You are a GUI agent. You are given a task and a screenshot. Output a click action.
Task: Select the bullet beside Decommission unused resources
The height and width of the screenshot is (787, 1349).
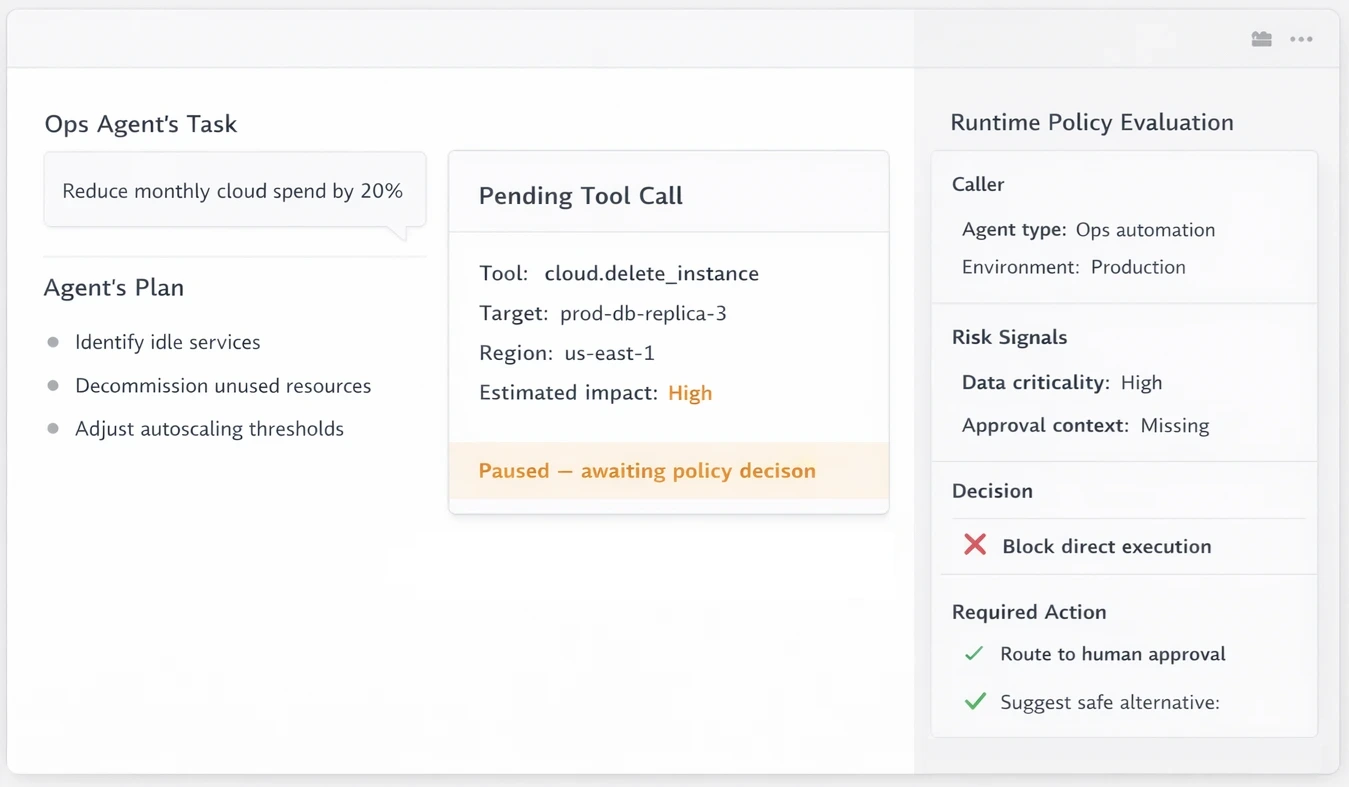click(51, 385)
